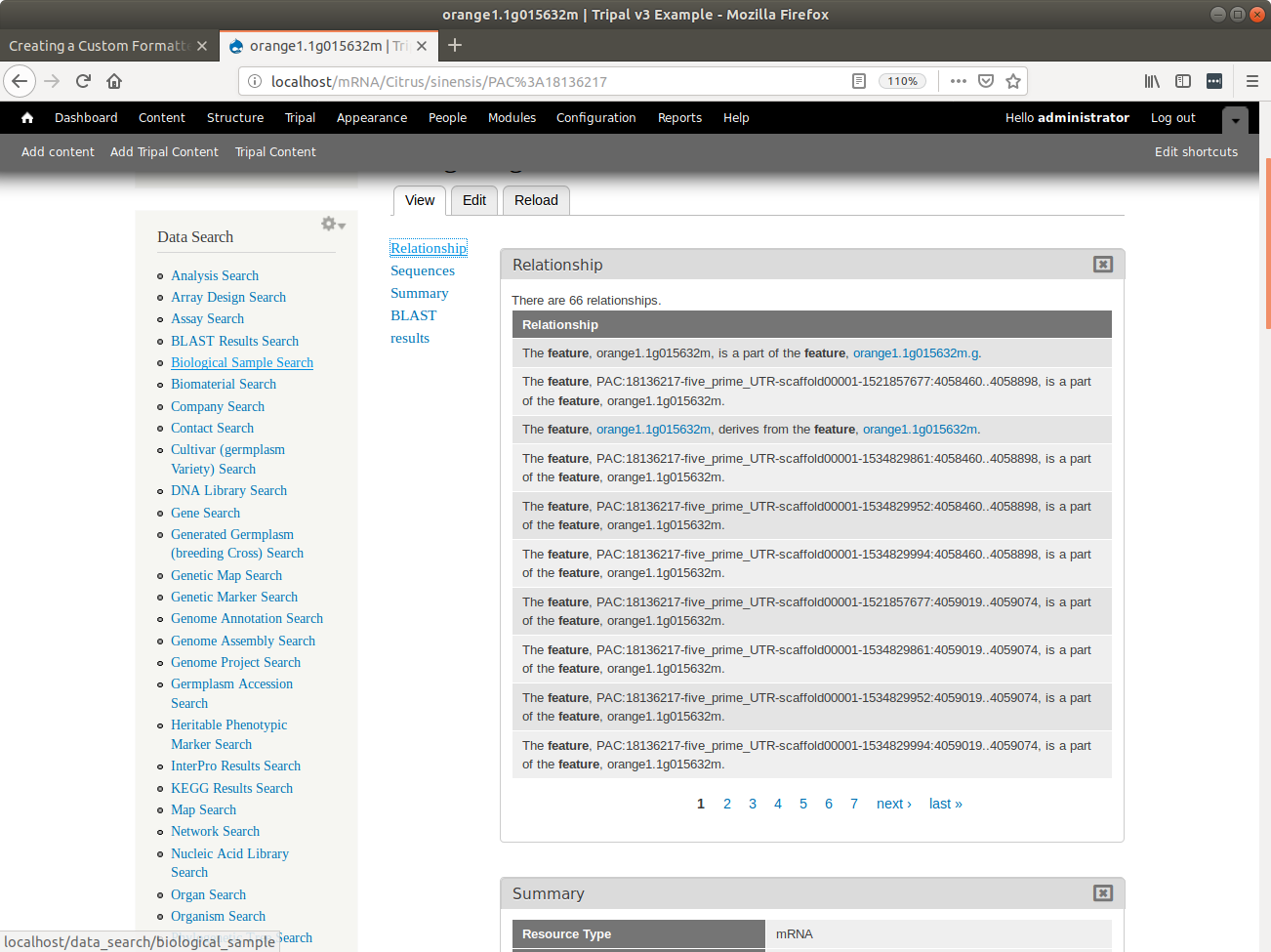The height and width of the screenshot is (952, 1271).
Task: Collapse the Summary pane with its X toggle
Action: (1102, 893)
